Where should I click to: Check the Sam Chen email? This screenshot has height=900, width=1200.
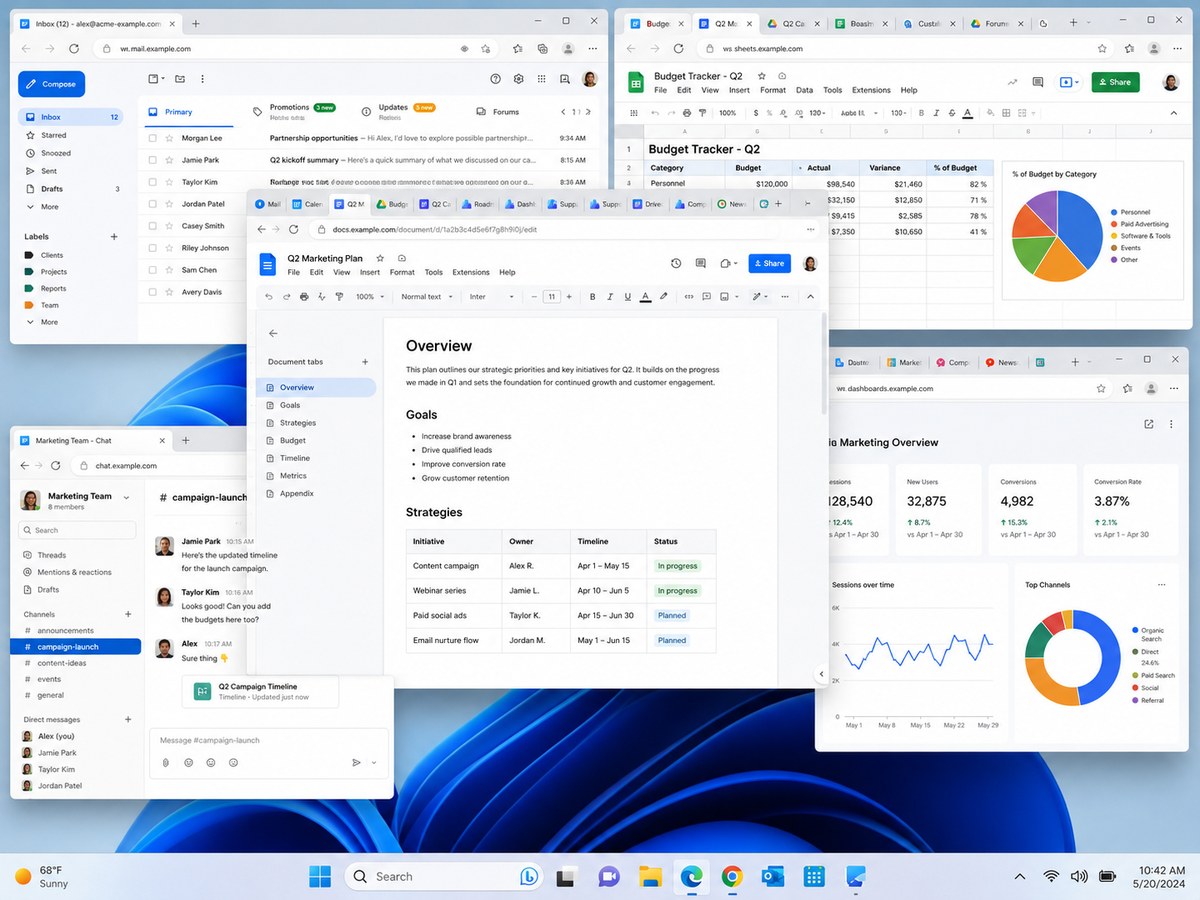(153, 270)
